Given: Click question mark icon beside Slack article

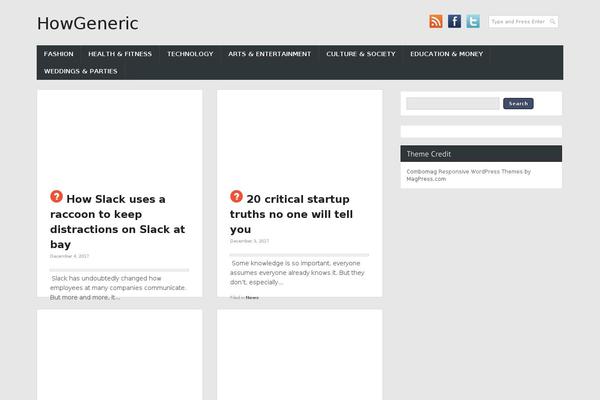Looking at the screenshot, I should click(56, 196).
